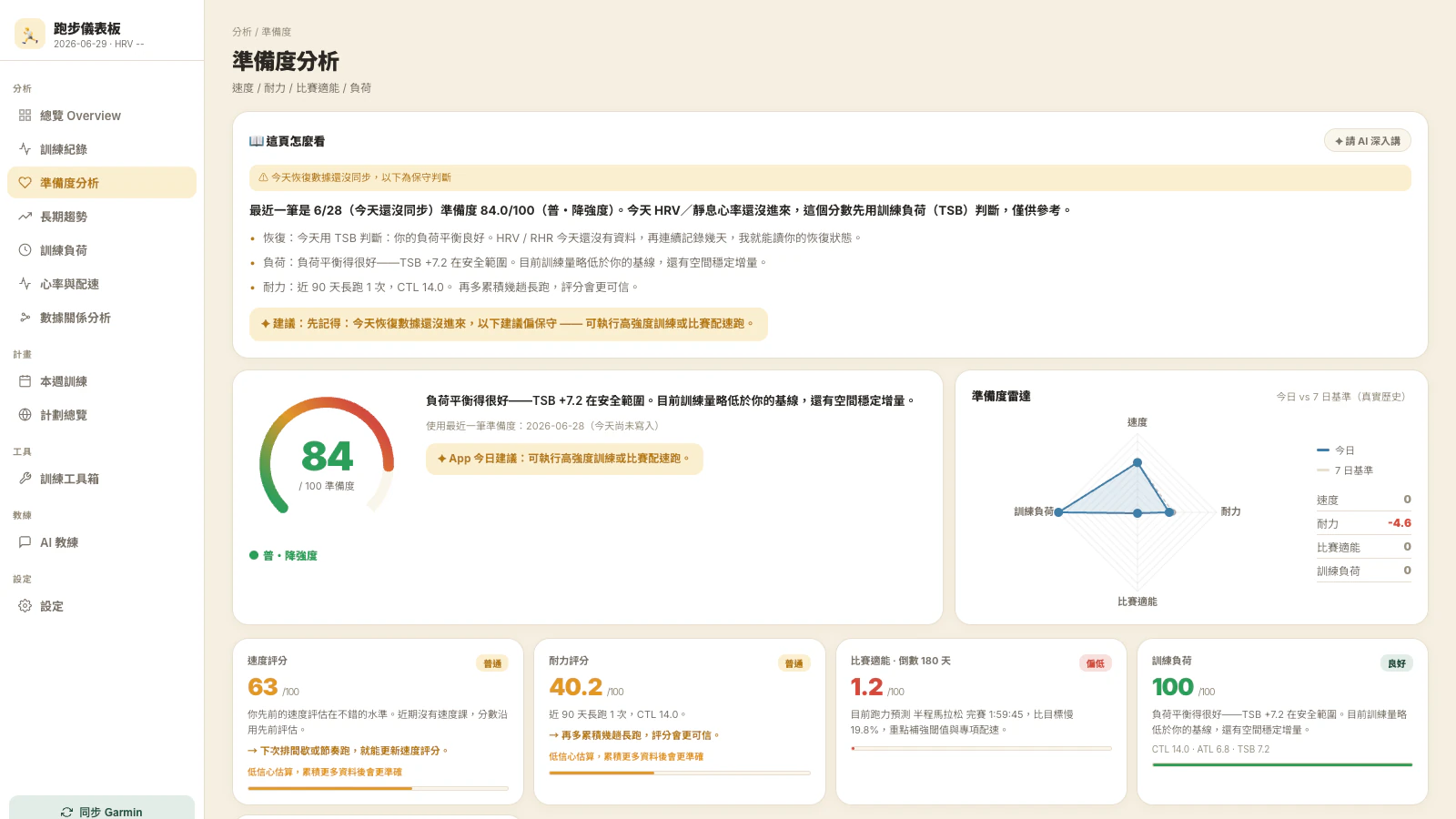
Task: Click the 100 training load score value
Action: click(1173, 687)
